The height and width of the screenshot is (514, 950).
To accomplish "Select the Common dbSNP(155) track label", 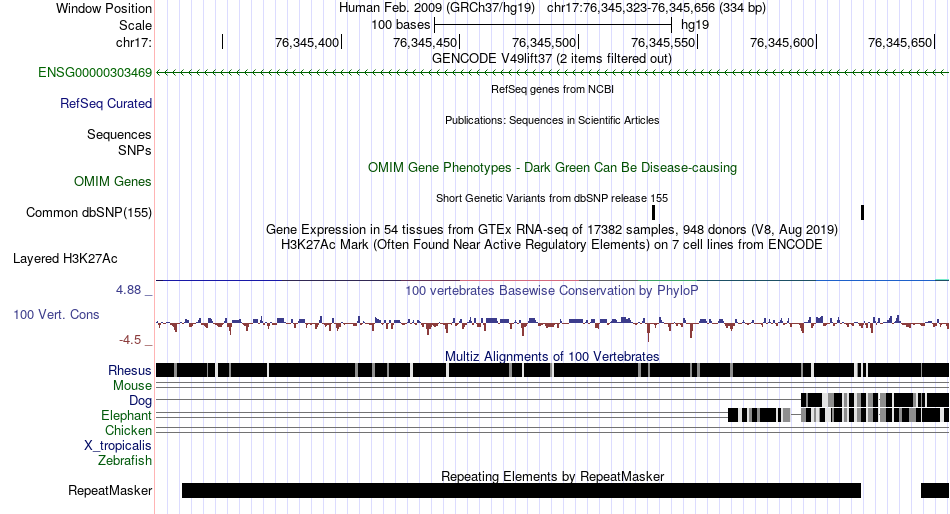I will click(x=88, y=213).
